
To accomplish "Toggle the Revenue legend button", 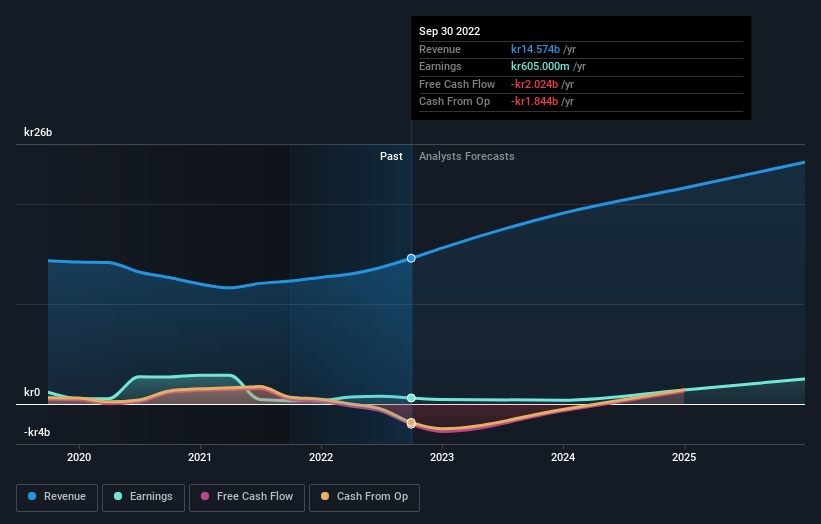I will 57,497.
